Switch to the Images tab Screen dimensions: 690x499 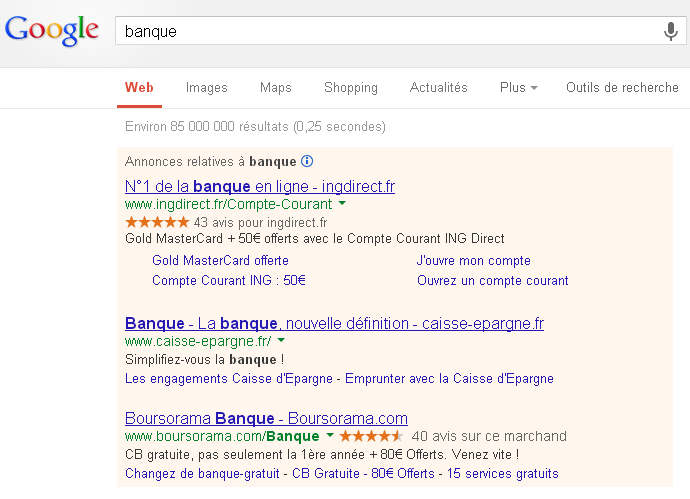(x=206, y=88)
